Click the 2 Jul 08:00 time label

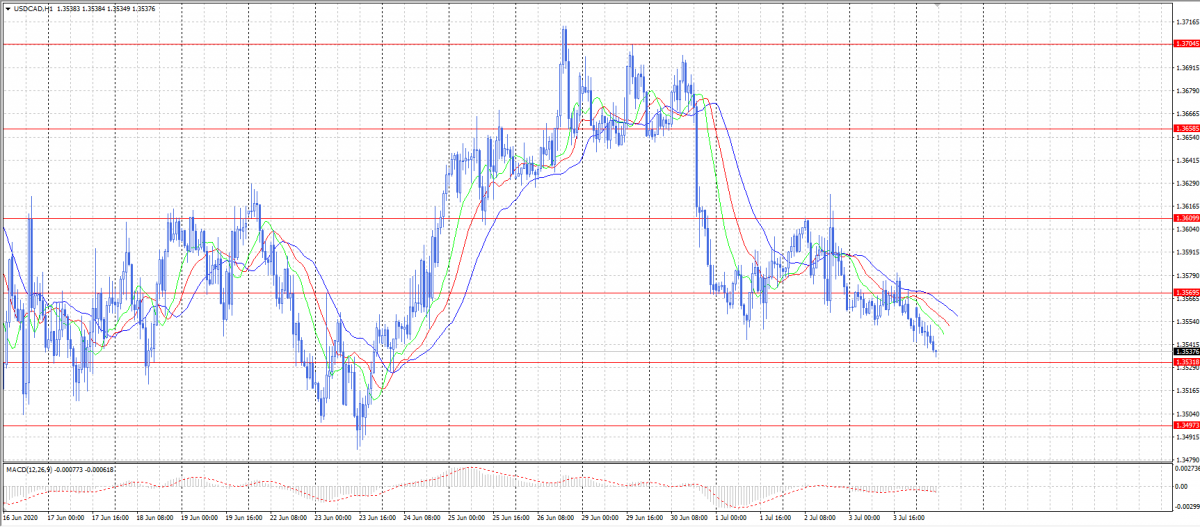818,519
